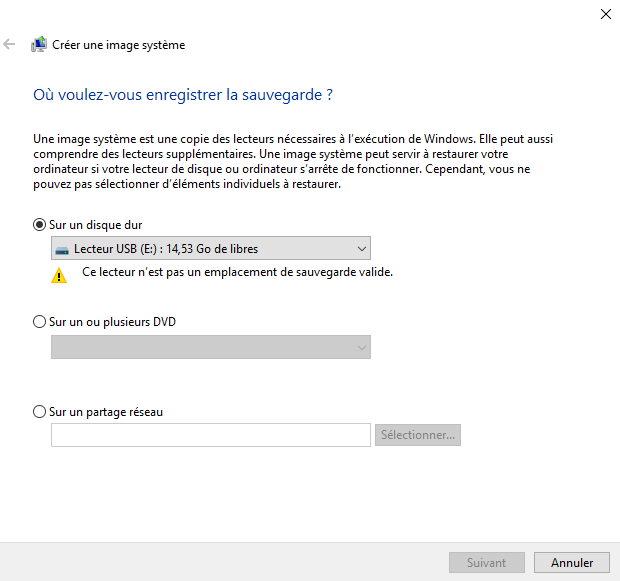The height and width of the screenshot is (581, 620).
Task: Focus the network share path text field
Action: pyautogui.click(x=211, y=435)
